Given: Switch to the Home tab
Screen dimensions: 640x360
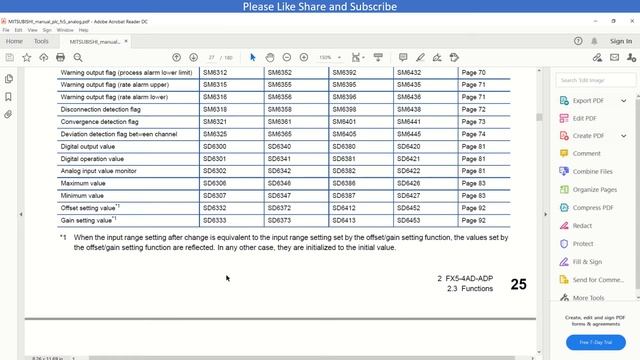Looking at the screenshot, I should pos(14,41).
